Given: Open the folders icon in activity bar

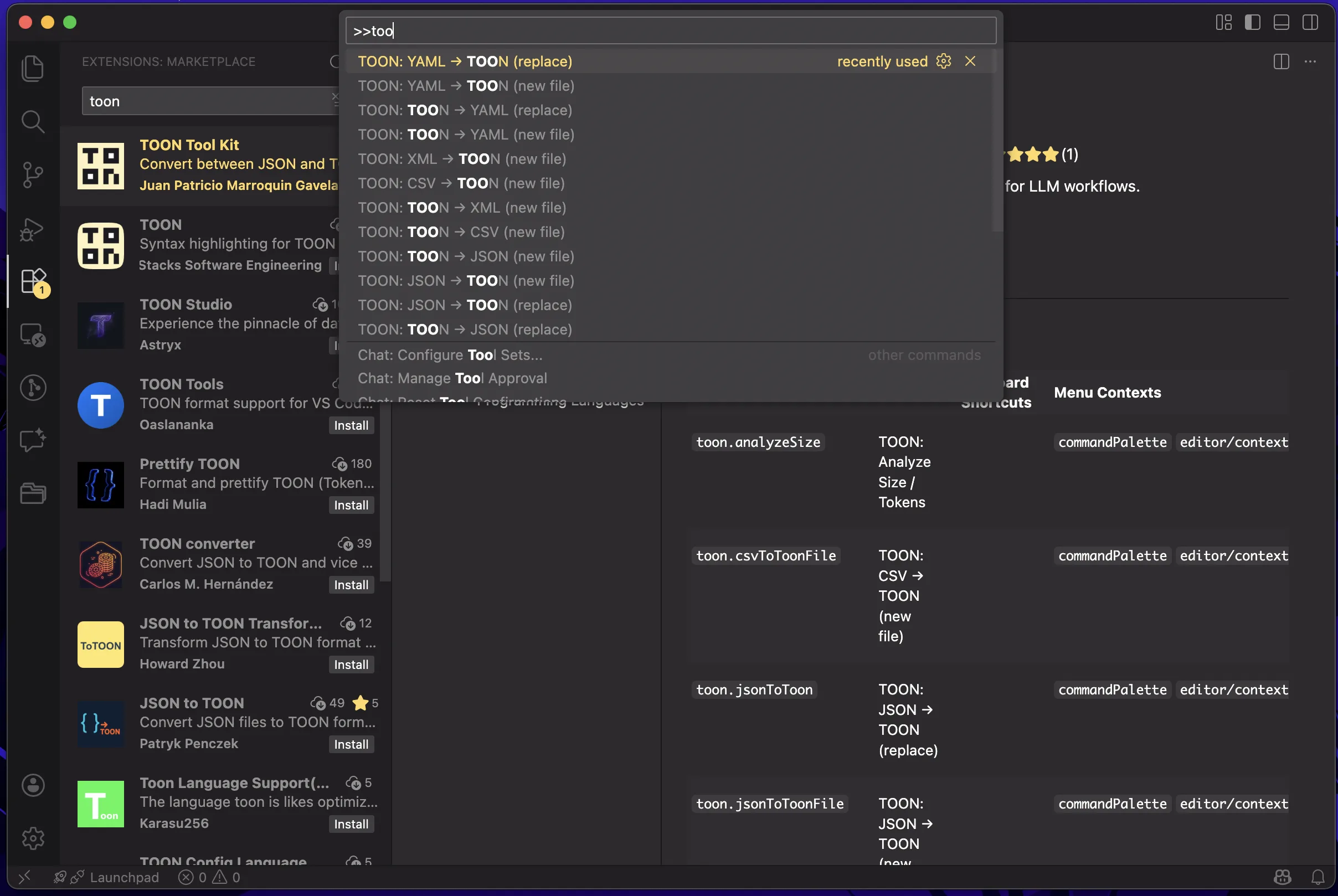Looking at the screenshot, I should [33, 493].
